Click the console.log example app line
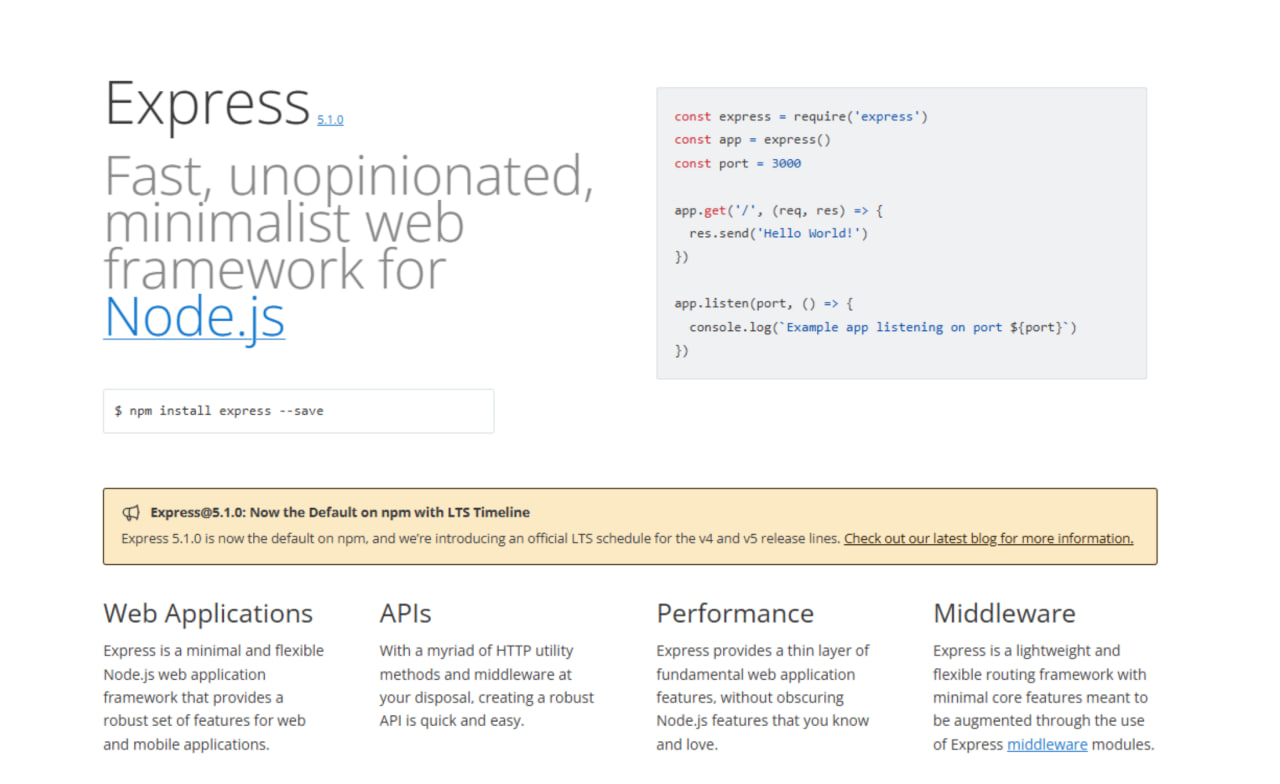 [x=883, y=327]
